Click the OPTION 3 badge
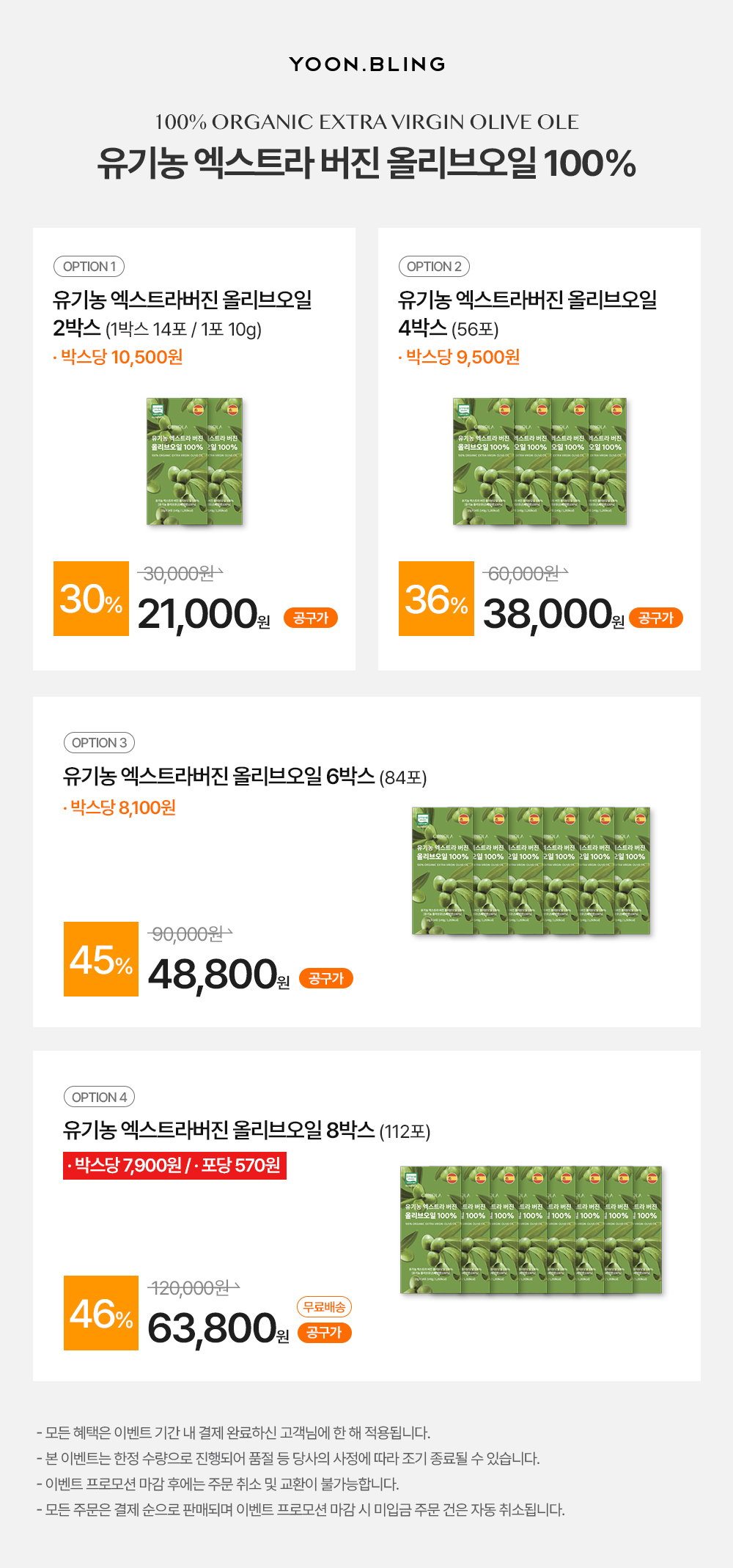The height and width of the screenshot is (1568, 733). click(x=99, y=743)
